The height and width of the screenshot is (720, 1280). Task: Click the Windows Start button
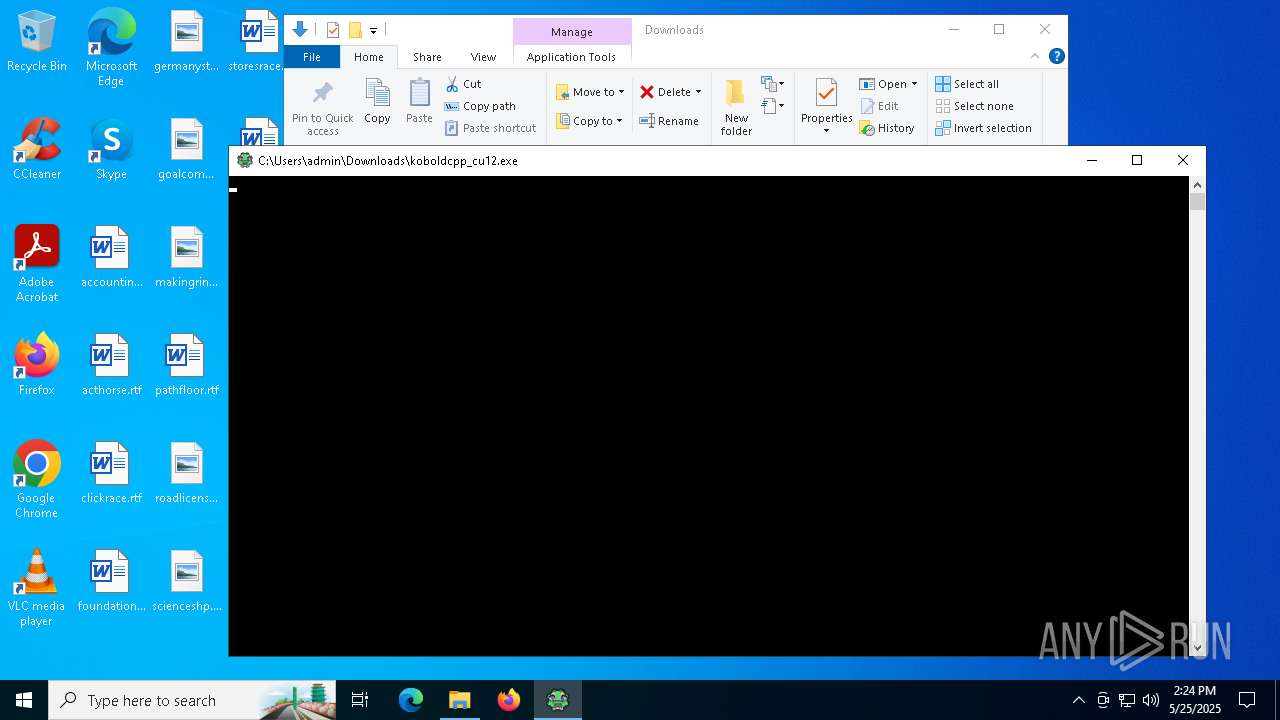pyautogui.click(x=24, y=700)
